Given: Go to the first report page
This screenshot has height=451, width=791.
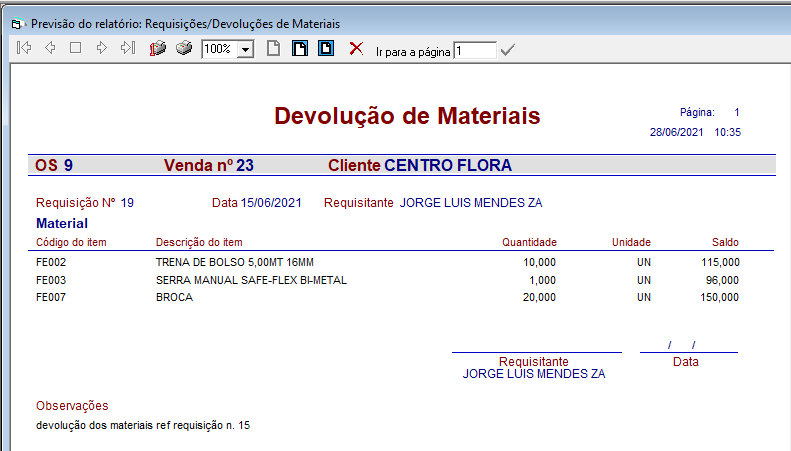Looking at the screenshot, I should pos(25,48).
